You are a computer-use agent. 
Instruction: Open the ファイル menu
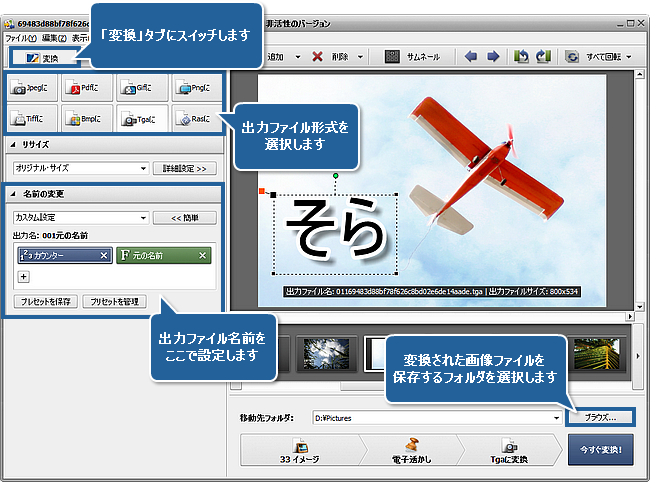[x=21, y=38]
